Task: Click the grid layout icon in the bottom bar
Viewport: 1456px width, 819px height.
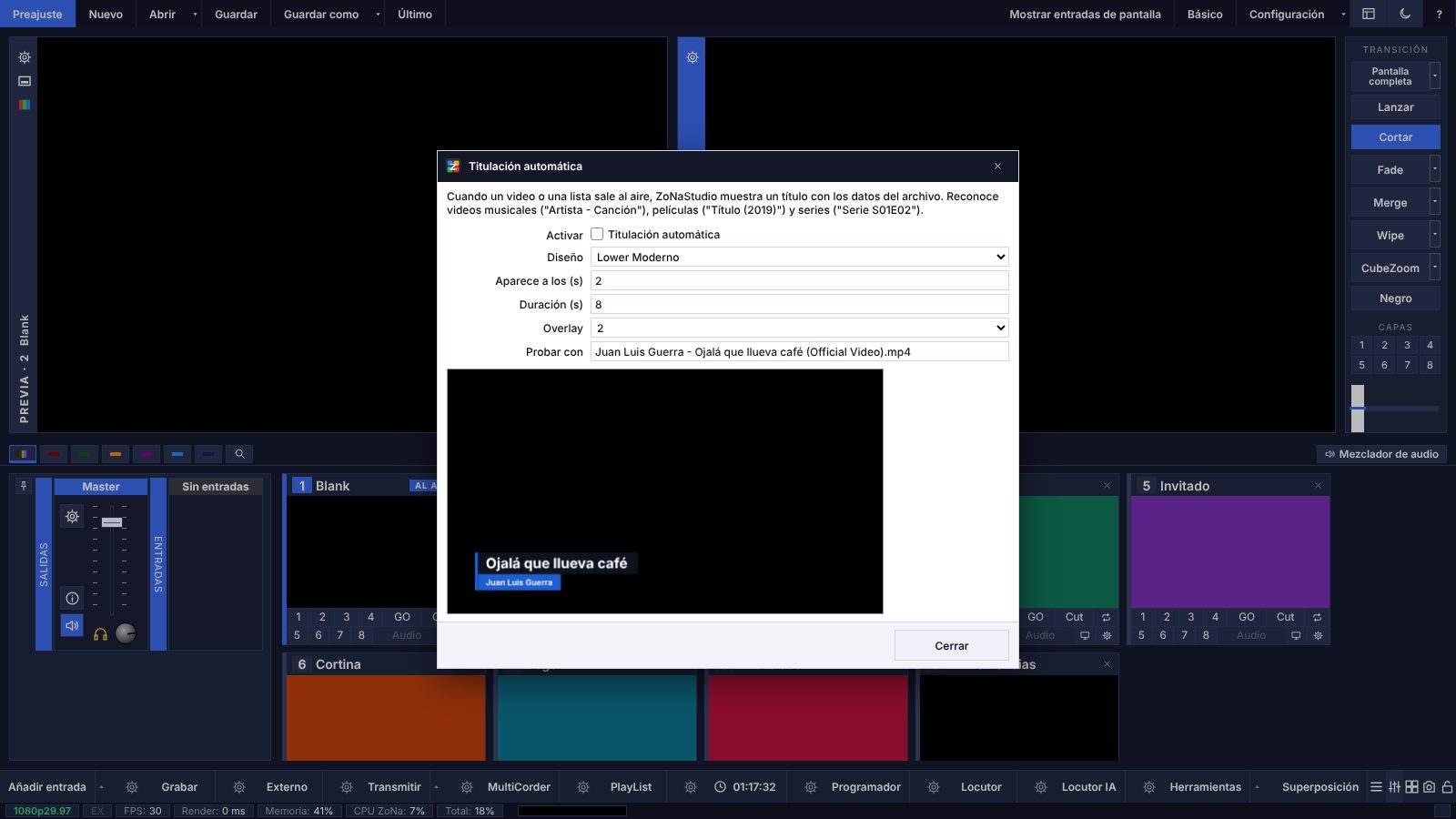Action: 1411,786
